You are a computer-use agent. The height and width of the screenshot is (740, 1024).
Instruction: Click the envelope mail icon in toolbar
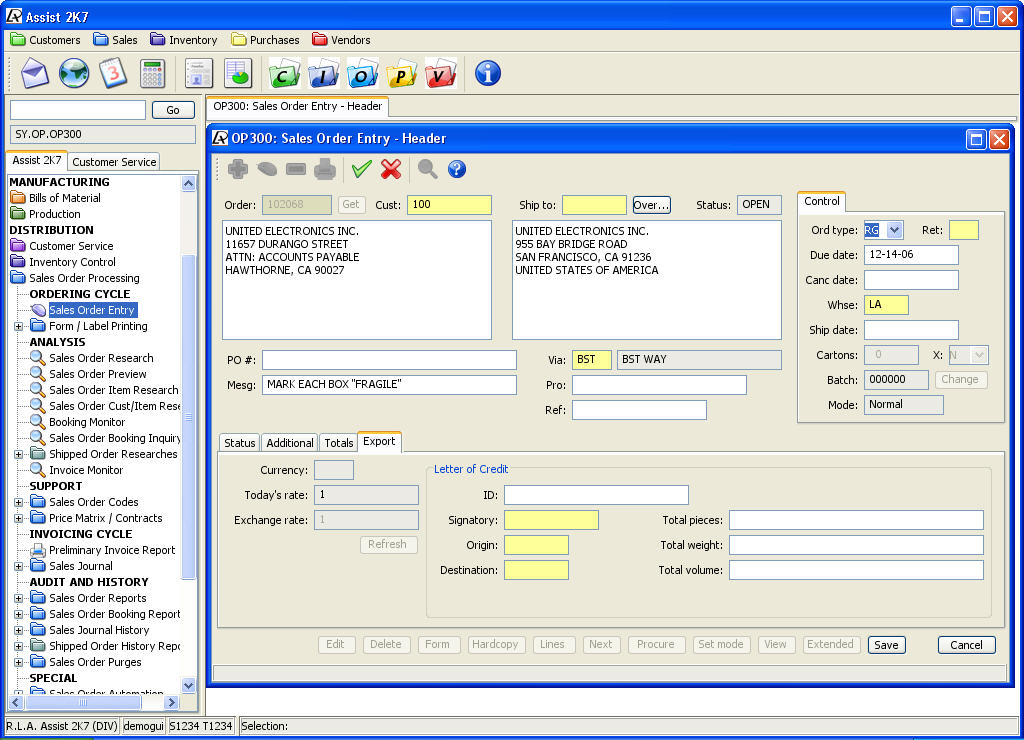click(35, 73)
